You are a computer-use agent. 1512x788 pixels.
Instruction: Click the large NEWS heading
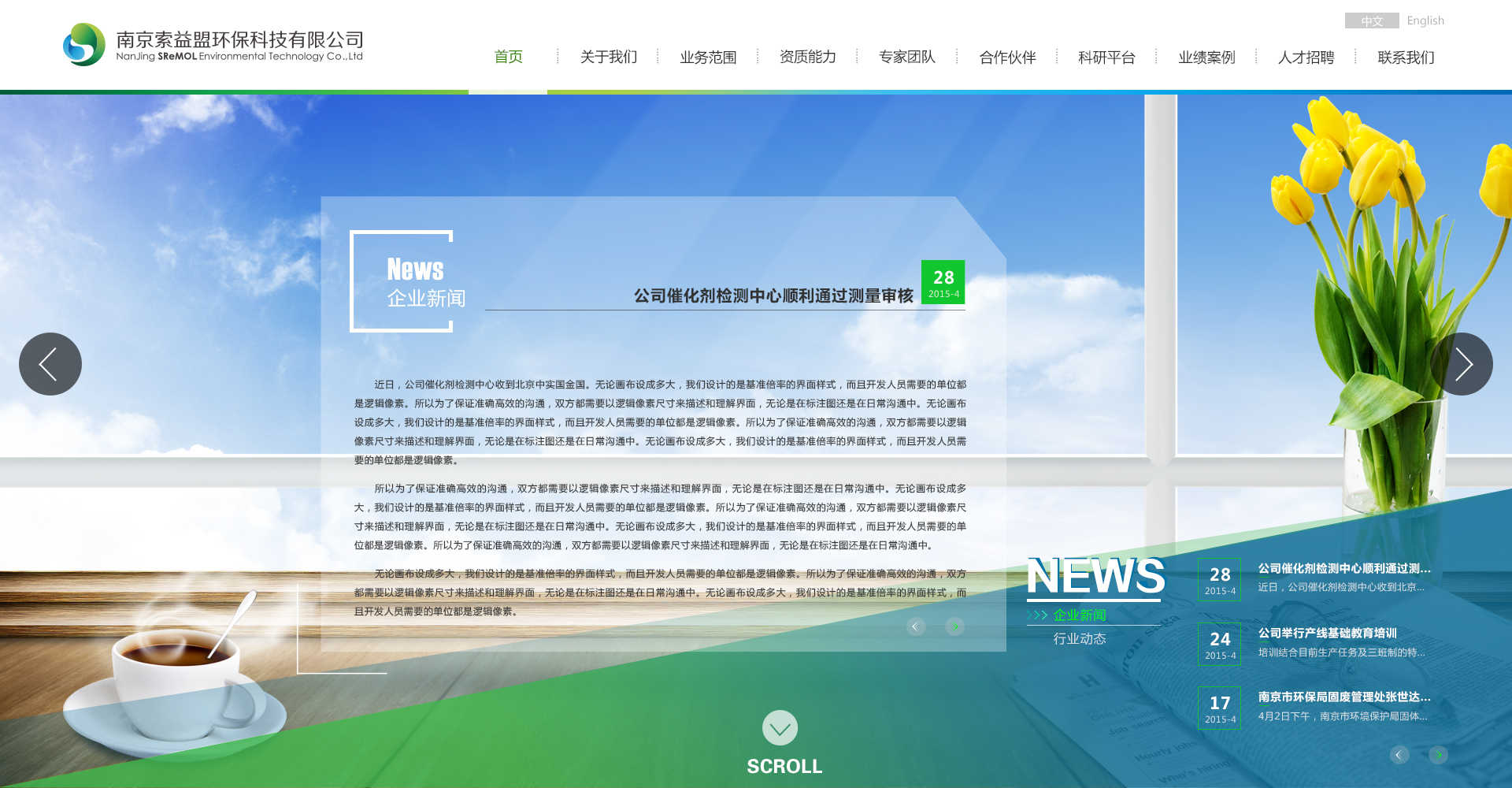point(1095,576)
